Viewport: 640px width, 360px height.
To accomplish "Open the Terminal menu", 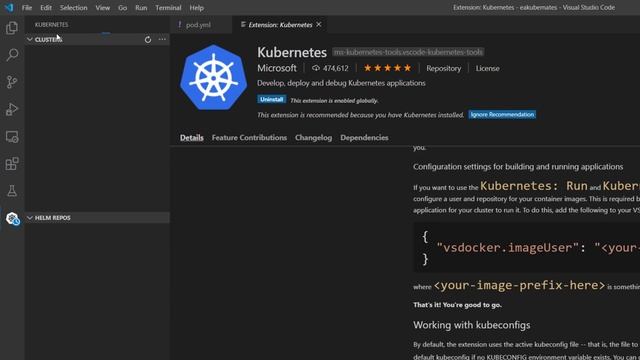I will click(x=168, y=8).
